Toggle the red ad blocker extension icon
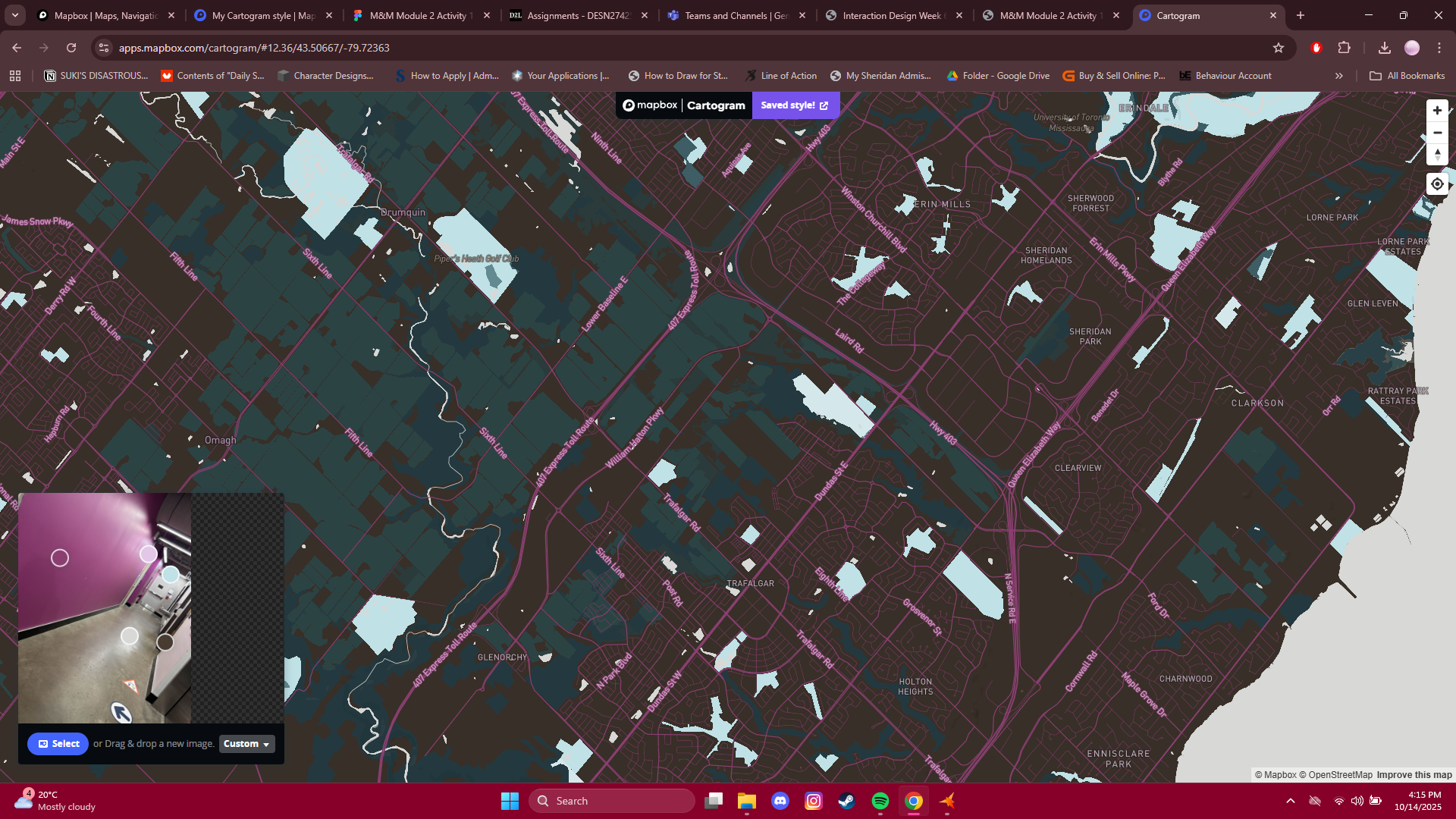Screen dimensions: 1456x819 coord(1316,47)
